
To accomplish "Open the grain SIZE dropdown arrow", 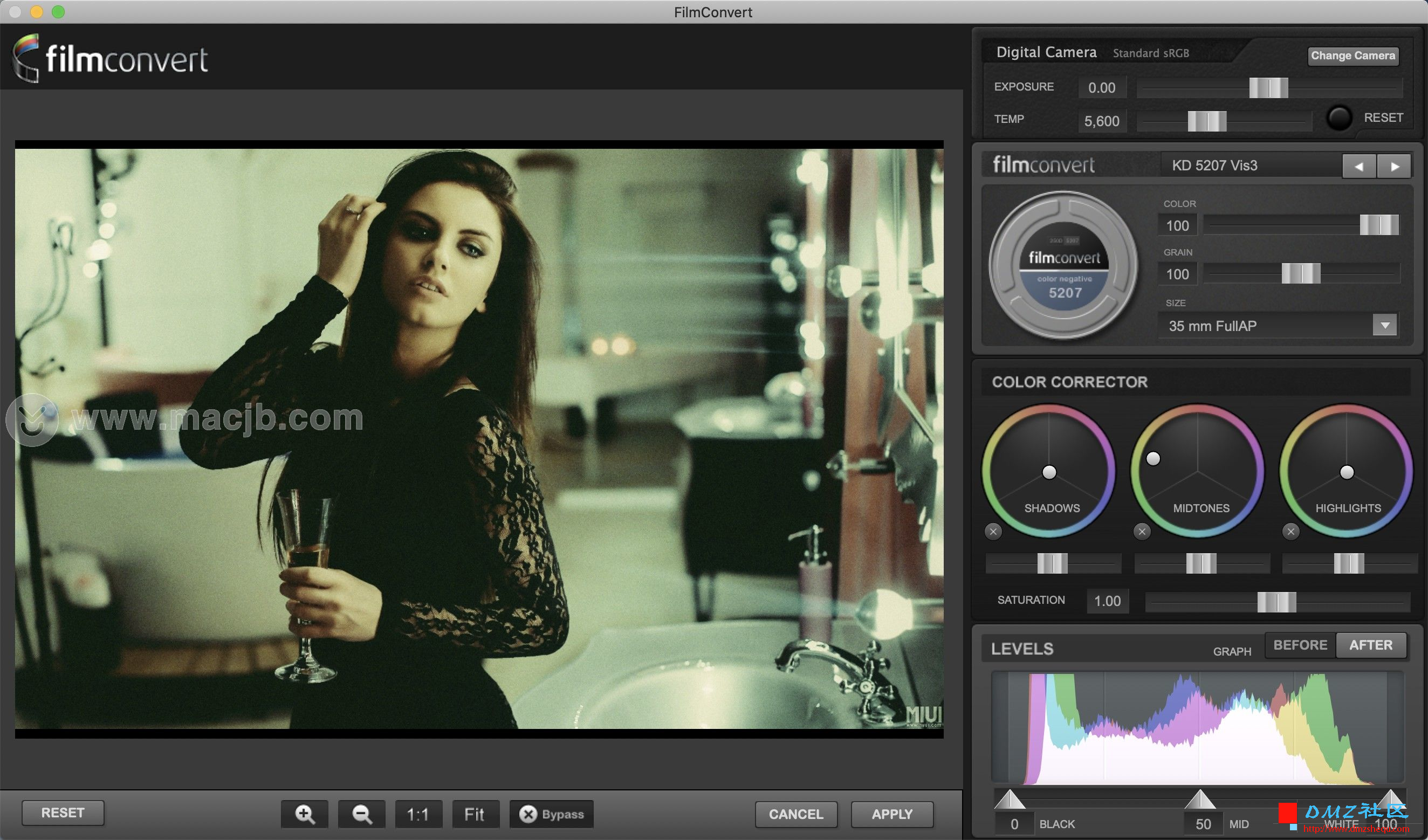I will pyautogui.click(x=1385, y=326).
